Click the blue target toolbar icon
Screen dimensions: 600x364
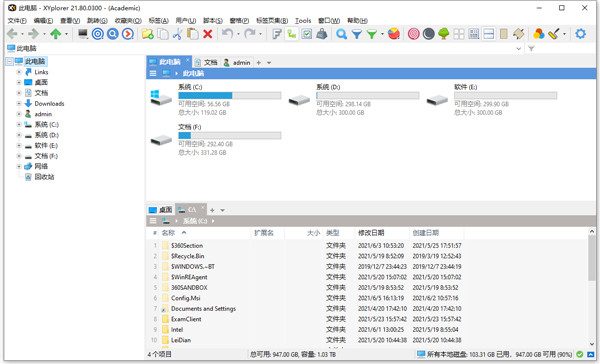click(x=98, y=34)
